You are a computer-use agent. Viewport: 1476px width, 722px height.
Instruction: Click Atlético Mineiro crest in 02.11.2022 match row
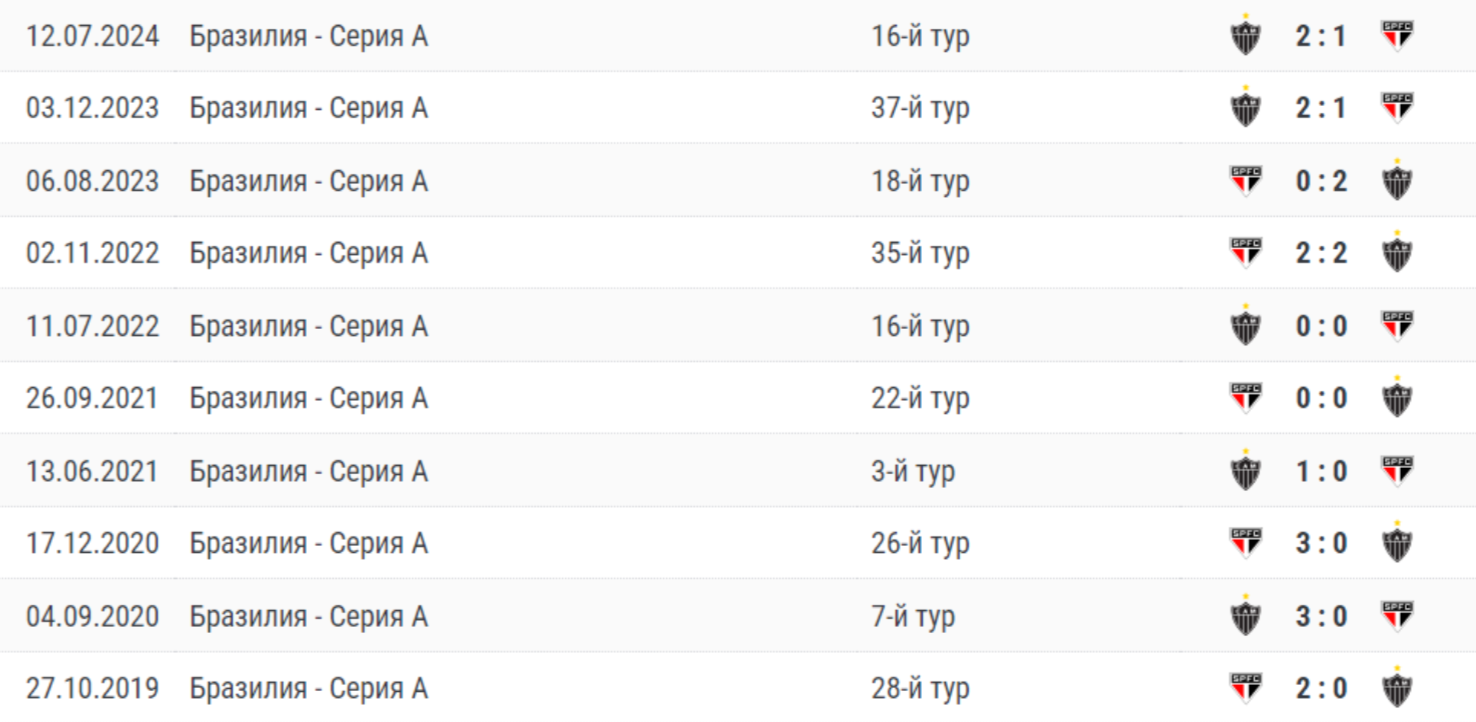1396,253
